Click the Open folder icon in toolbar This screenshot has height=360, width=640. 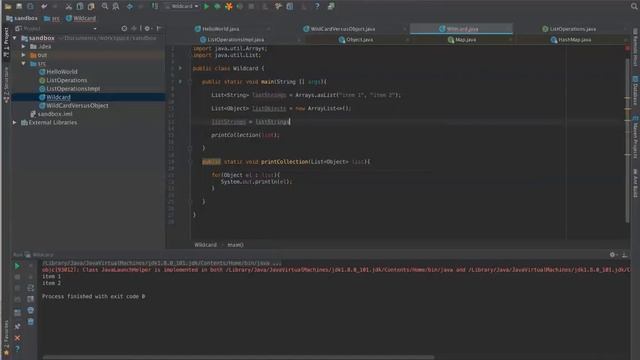pos(8,7)
